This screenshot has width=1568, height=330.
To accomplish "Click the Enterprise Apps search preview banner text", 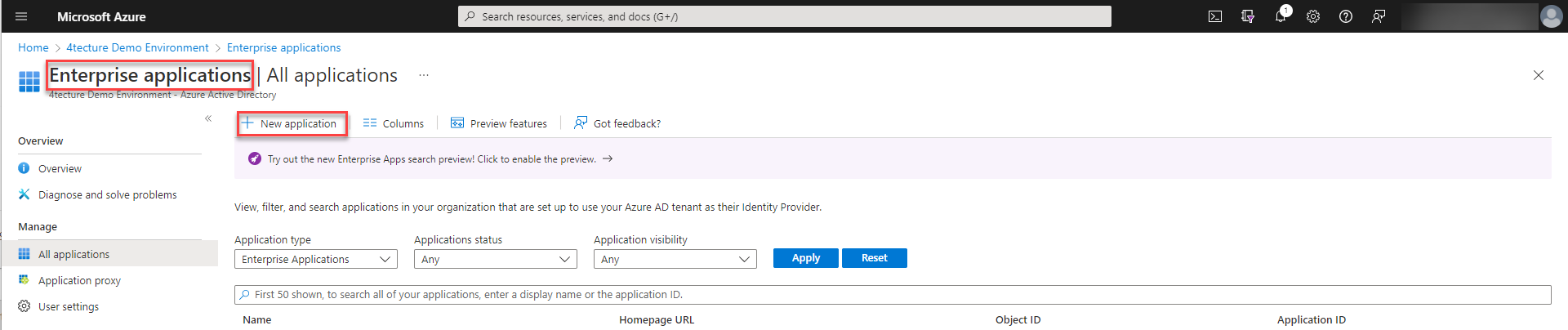I will (432, 159).
